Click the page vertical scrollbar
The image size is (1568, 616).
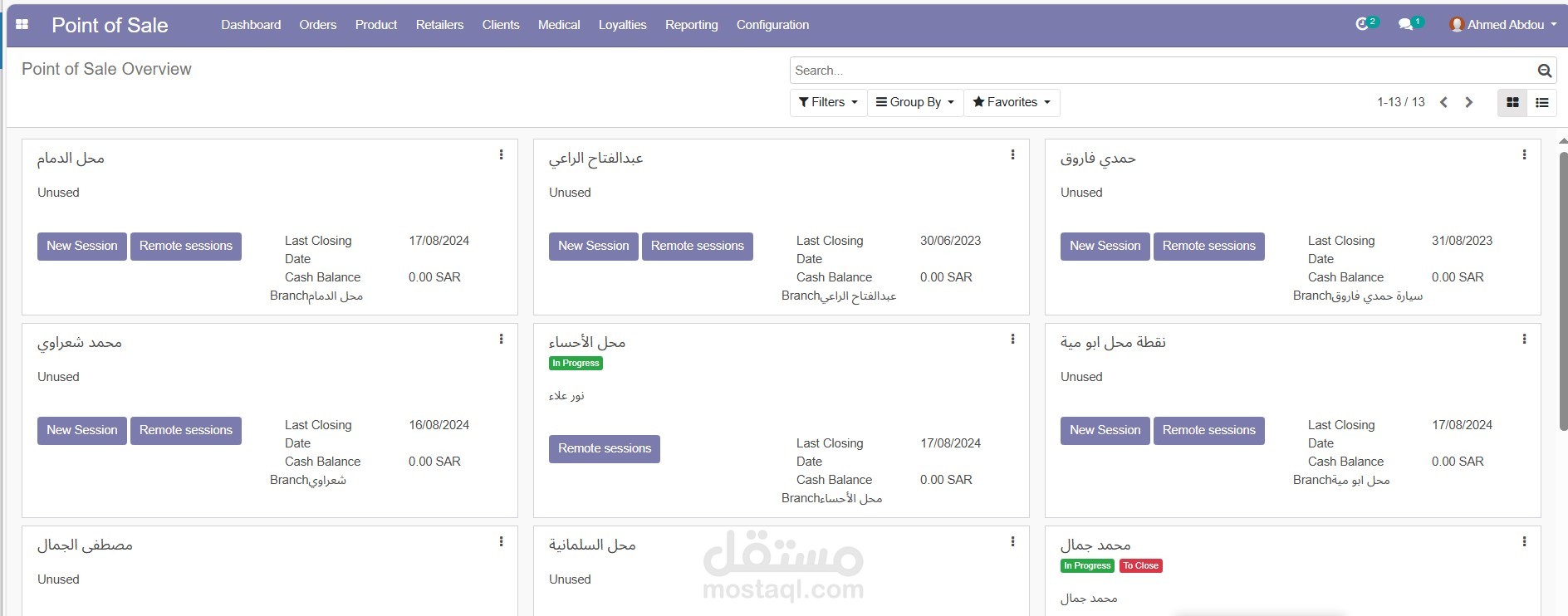click(1563, 291)
